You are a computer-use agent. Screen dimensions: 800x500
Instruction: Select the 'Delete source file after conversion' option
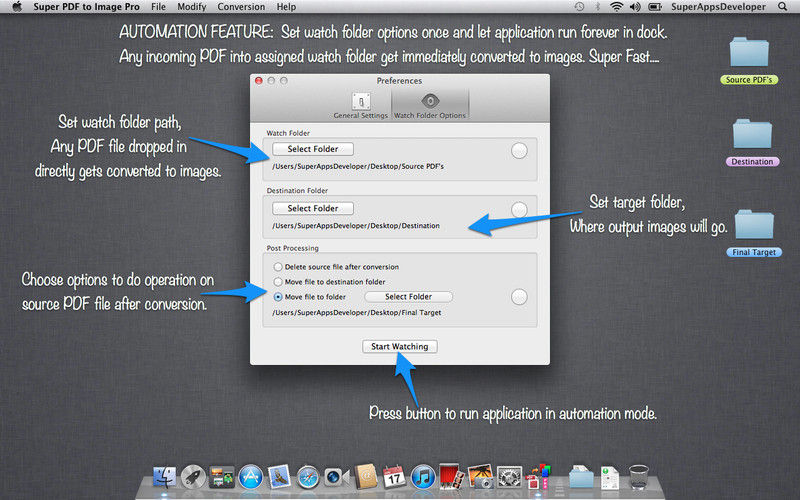pos(279,267)
